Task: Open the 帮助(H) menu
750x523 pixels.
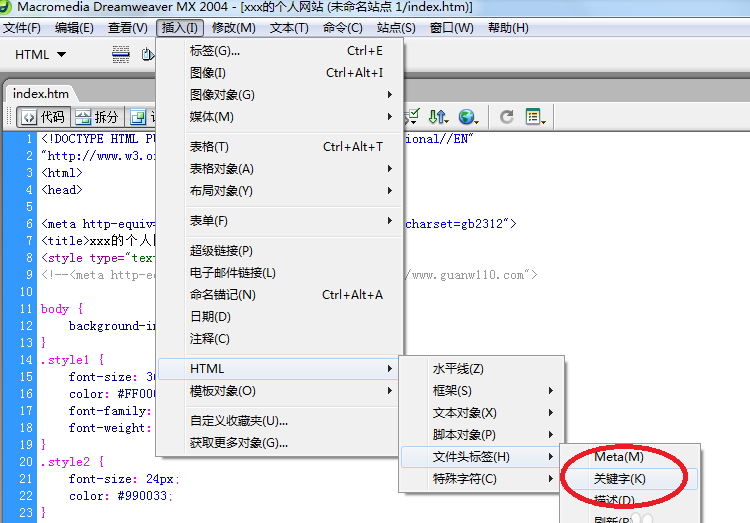Action: (508, 28)
